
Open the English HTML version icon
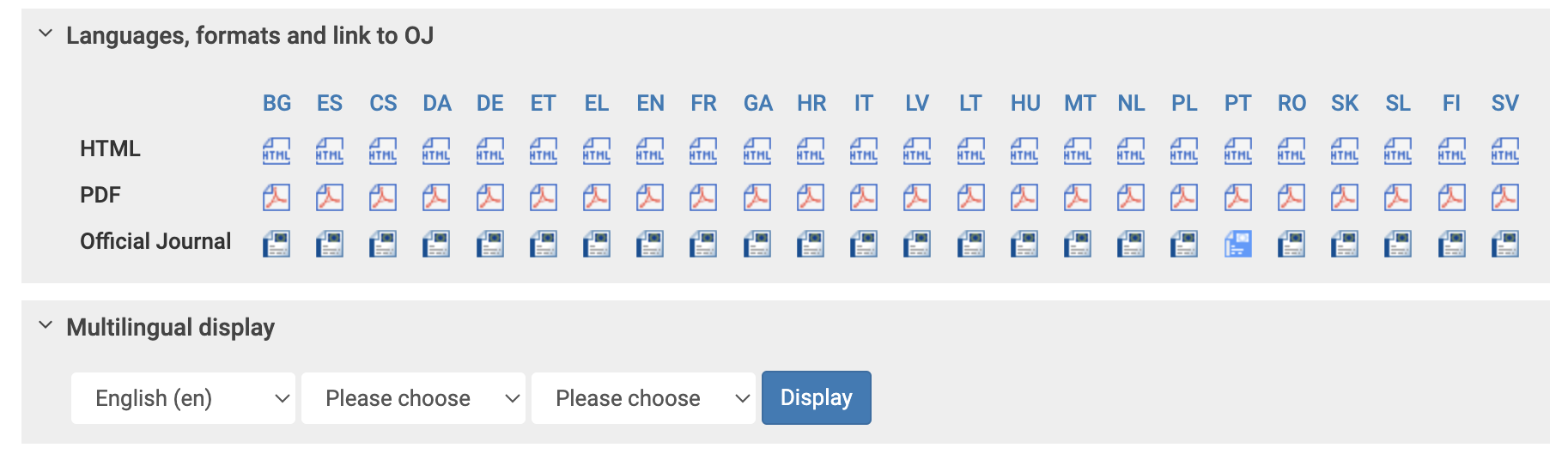tap(650, 151)
